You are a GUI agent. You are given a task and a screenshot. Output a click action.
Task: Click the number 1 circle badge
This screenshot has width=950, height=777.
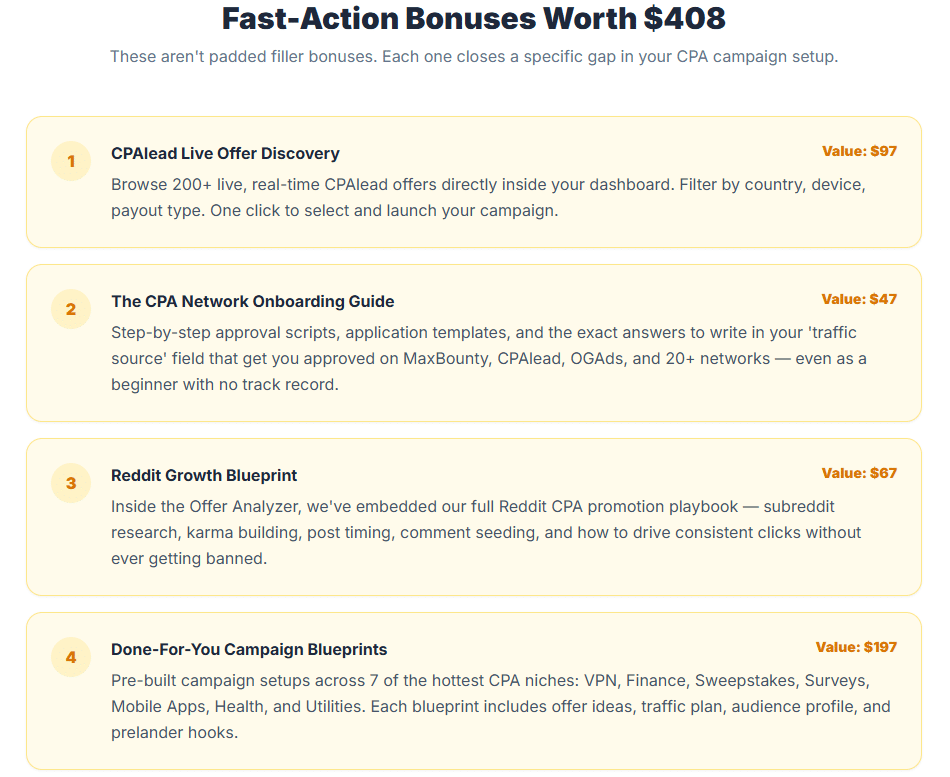[x=71, y=161]
